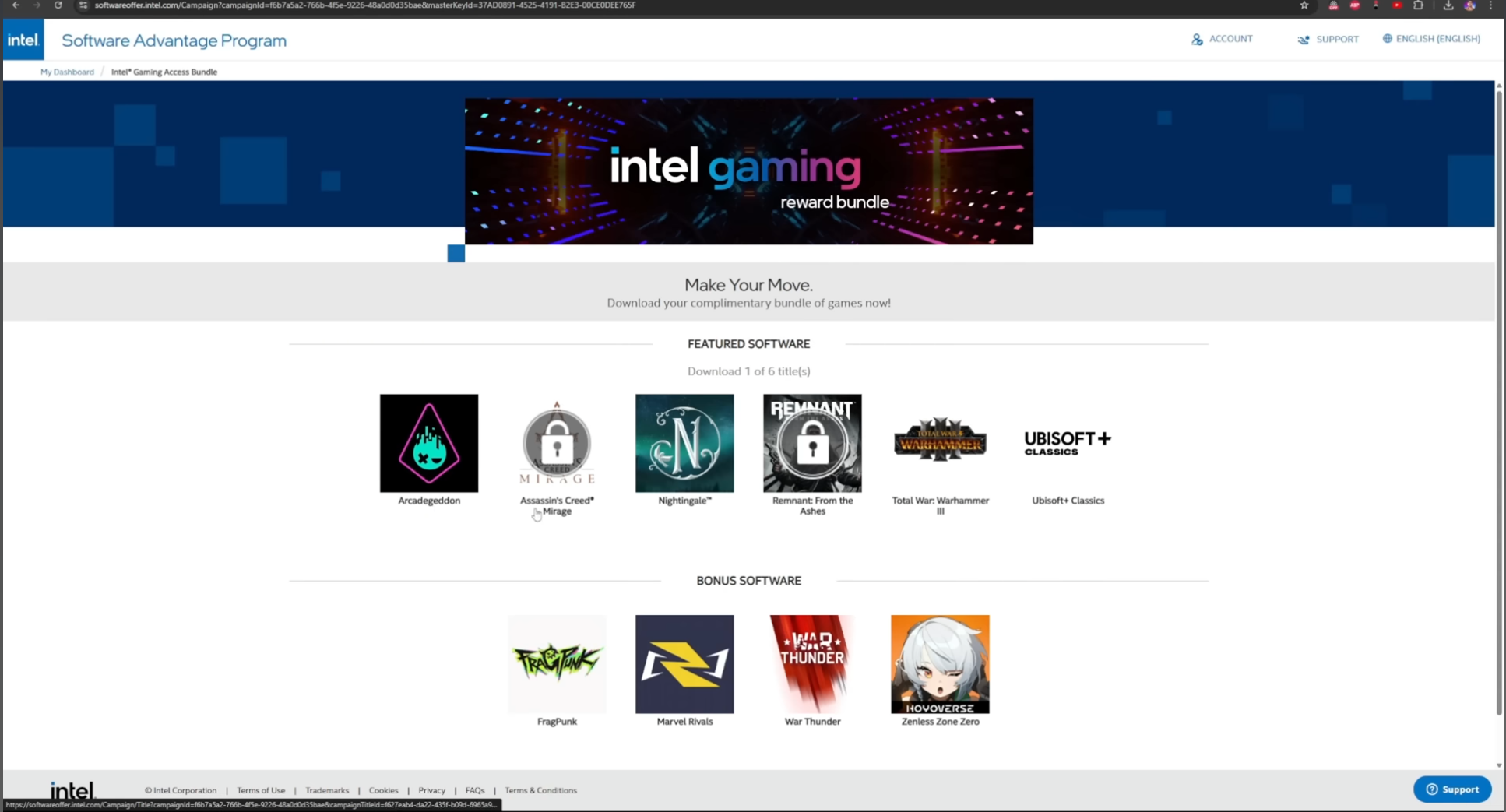Open the Support header link
The height and width of the screenshot is (812, 1506).
(x=1328, y=39)
